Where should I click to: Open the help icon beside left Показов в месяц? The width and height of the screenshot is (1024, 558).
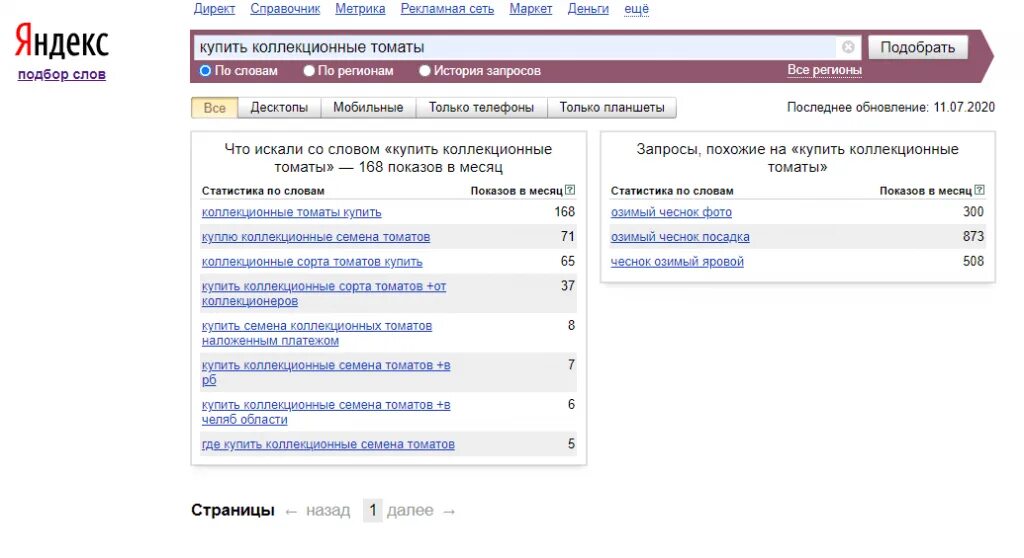point(570,190)
